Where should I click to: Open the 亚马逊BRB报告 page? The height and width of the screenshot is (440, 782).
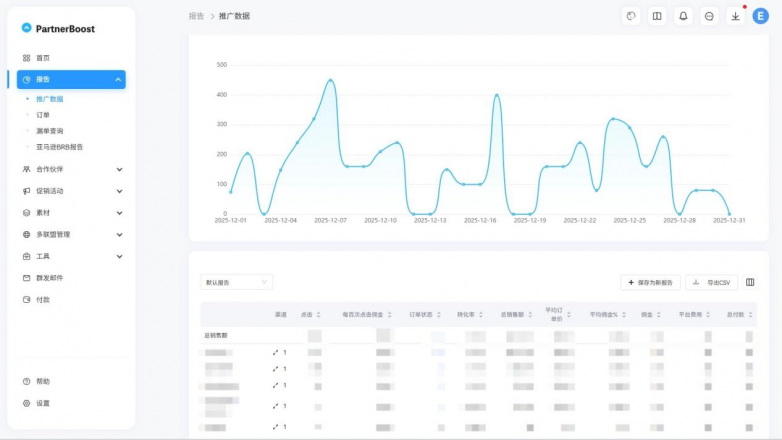pos(60,147)
